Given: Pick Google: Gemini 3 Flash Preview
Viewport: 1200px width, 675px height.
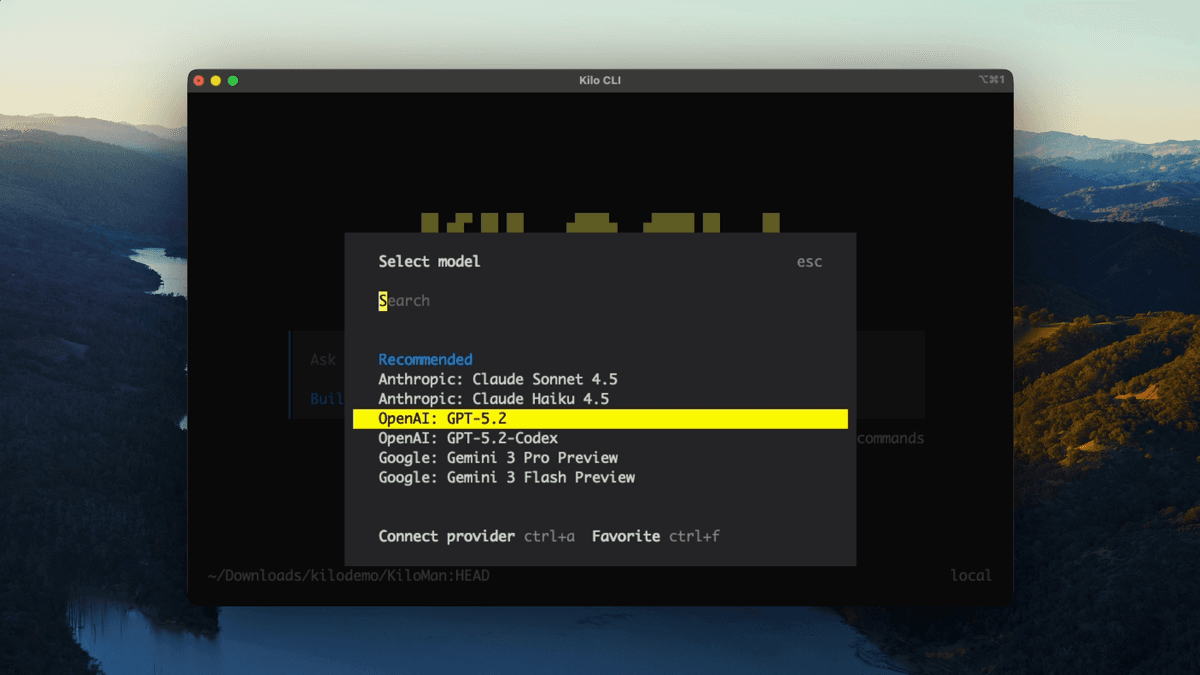Looking at the screenshot, I should [507, 478].
